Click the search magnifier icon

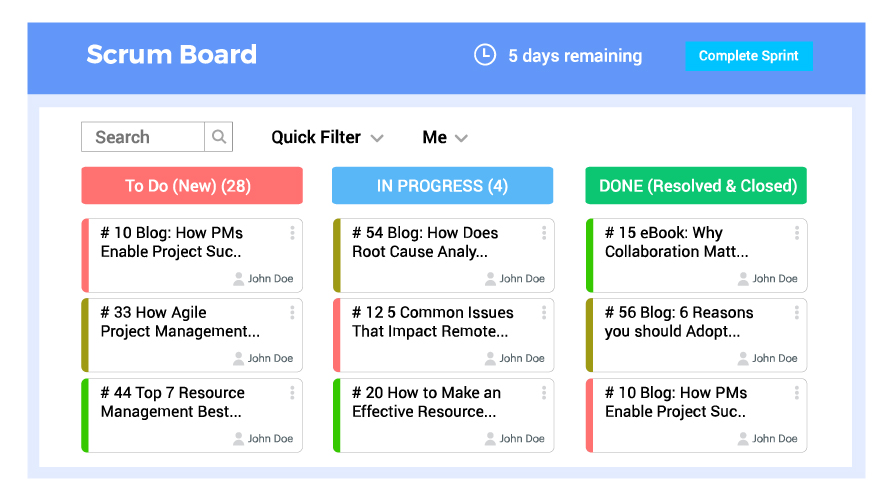coord(219,137)
